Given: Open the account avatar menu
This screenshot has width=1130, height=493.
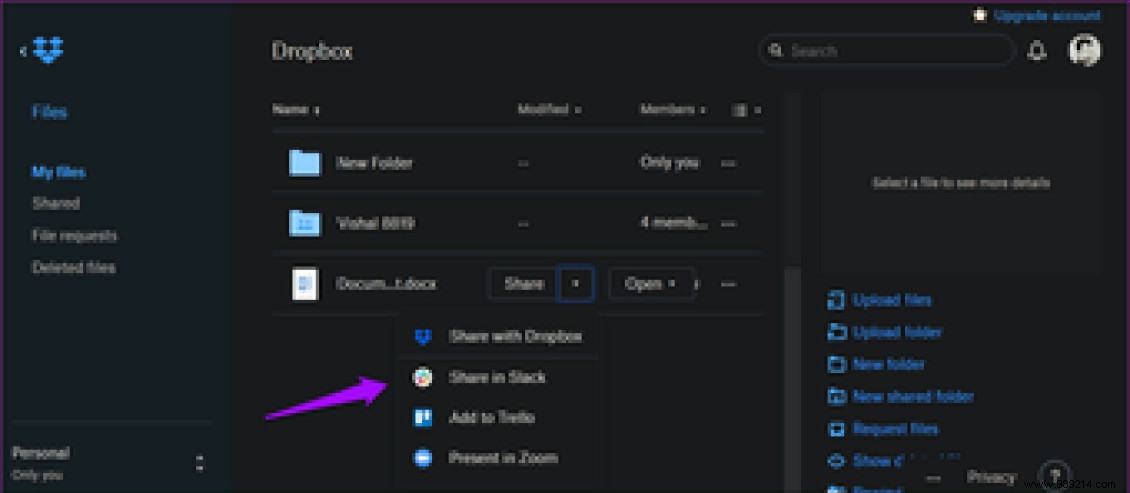Looking at the screenshot, I should pyautogui.click(x=1084, y=50).
